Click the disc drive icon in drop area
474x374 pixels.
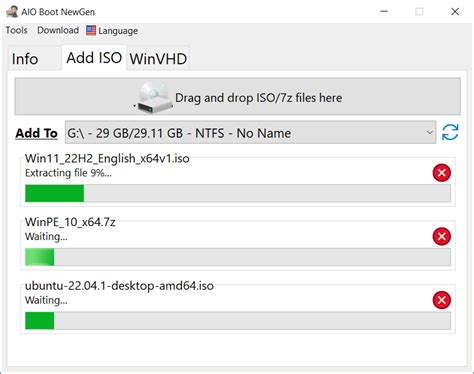pyautogui.click(x=154, y=97)
